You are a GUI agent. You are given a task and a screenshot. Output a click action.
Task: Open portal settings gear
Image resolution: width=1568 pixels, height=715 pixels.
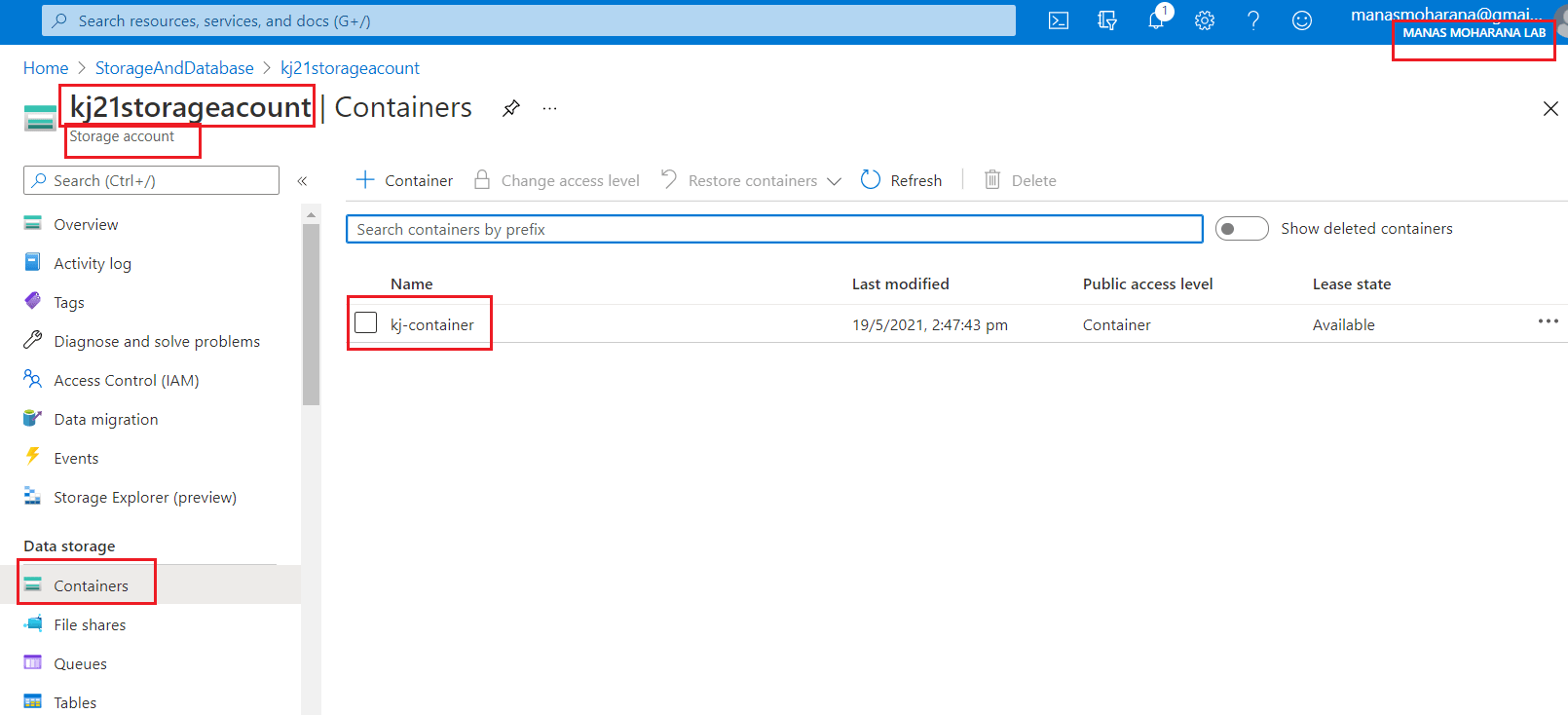pyautogui.click(x=1205, y=20)
